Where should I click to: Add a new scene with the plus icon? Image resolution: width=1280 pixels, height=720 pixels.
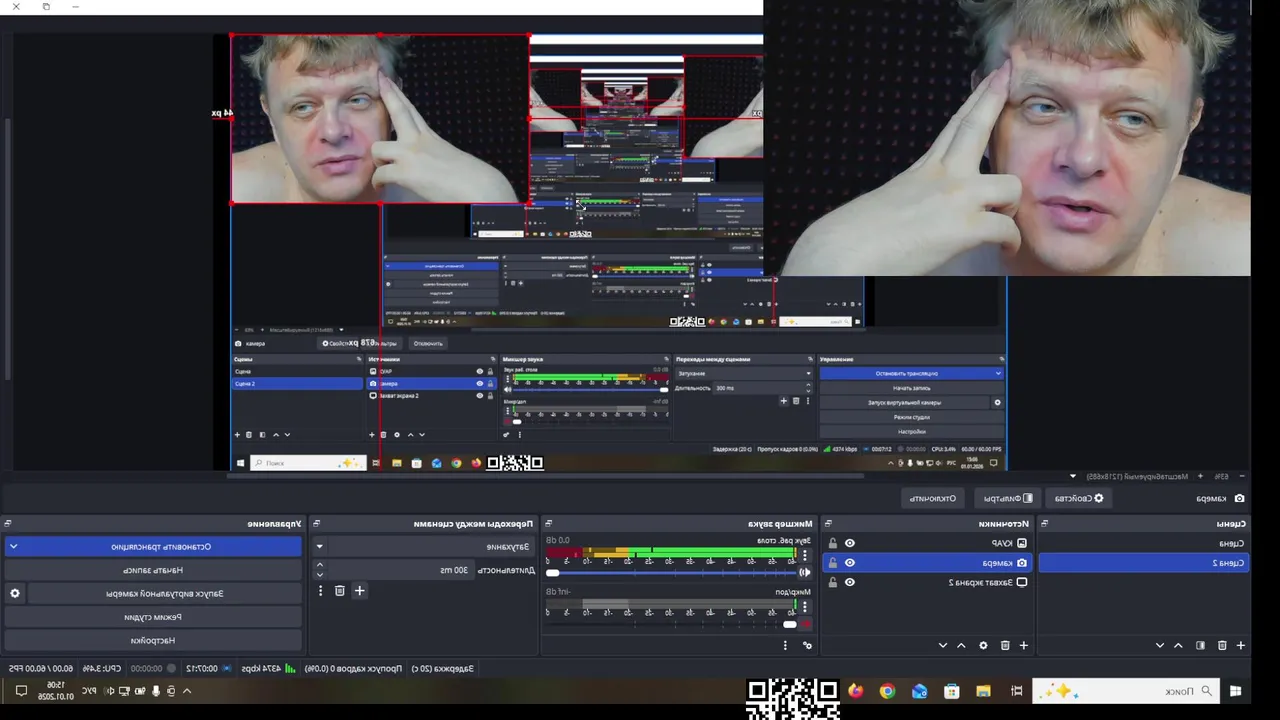coord(1241,646)
